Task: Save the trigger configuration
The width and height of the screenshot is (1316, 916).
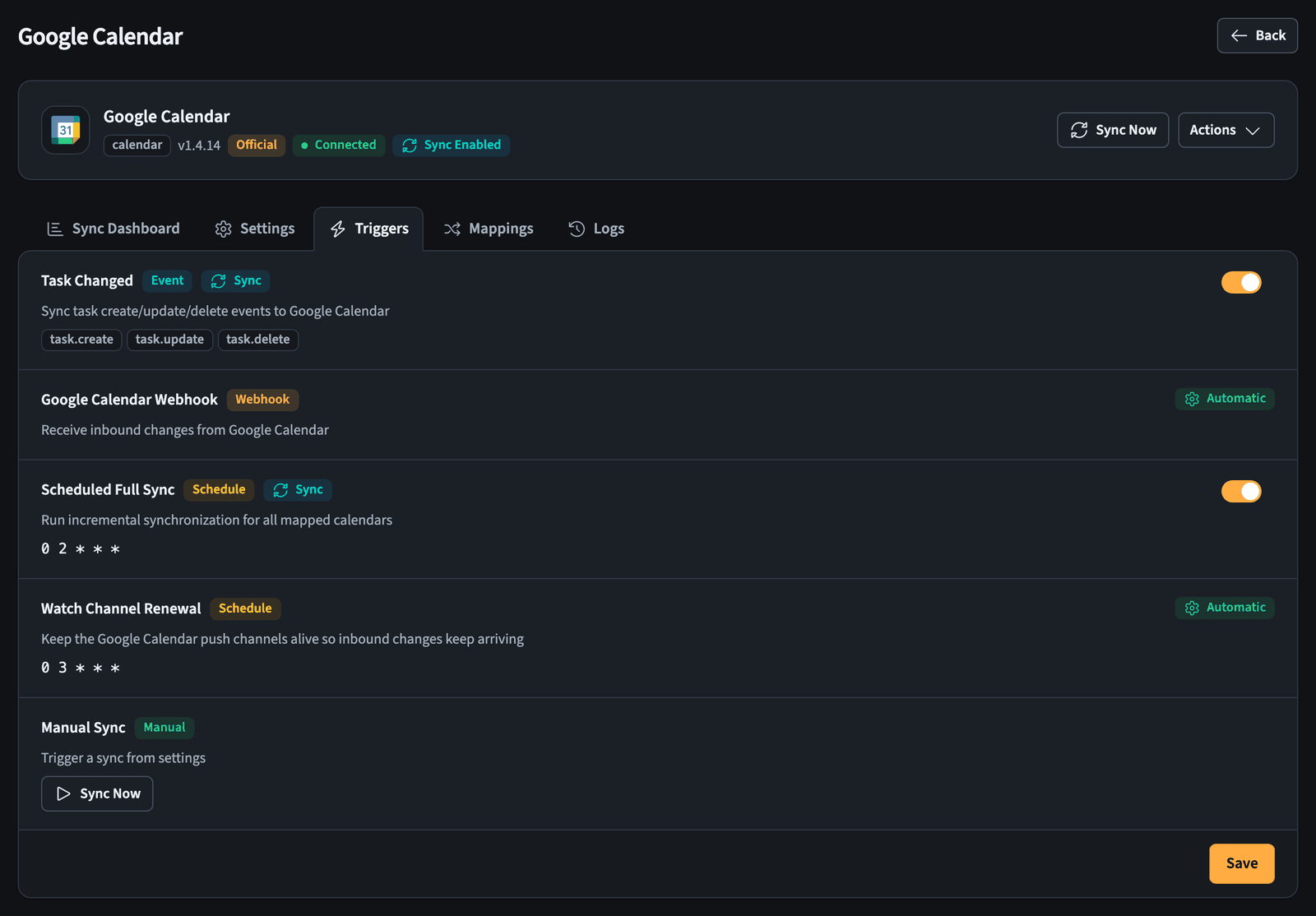Action: (x=1242, y=863)
